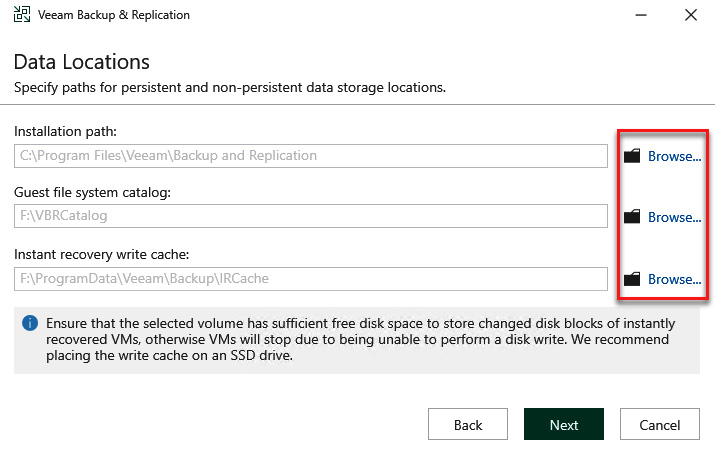715x449 pixels.
Task: Click the blue information icon
Action: pyautogui.click(x=30, y=323)
